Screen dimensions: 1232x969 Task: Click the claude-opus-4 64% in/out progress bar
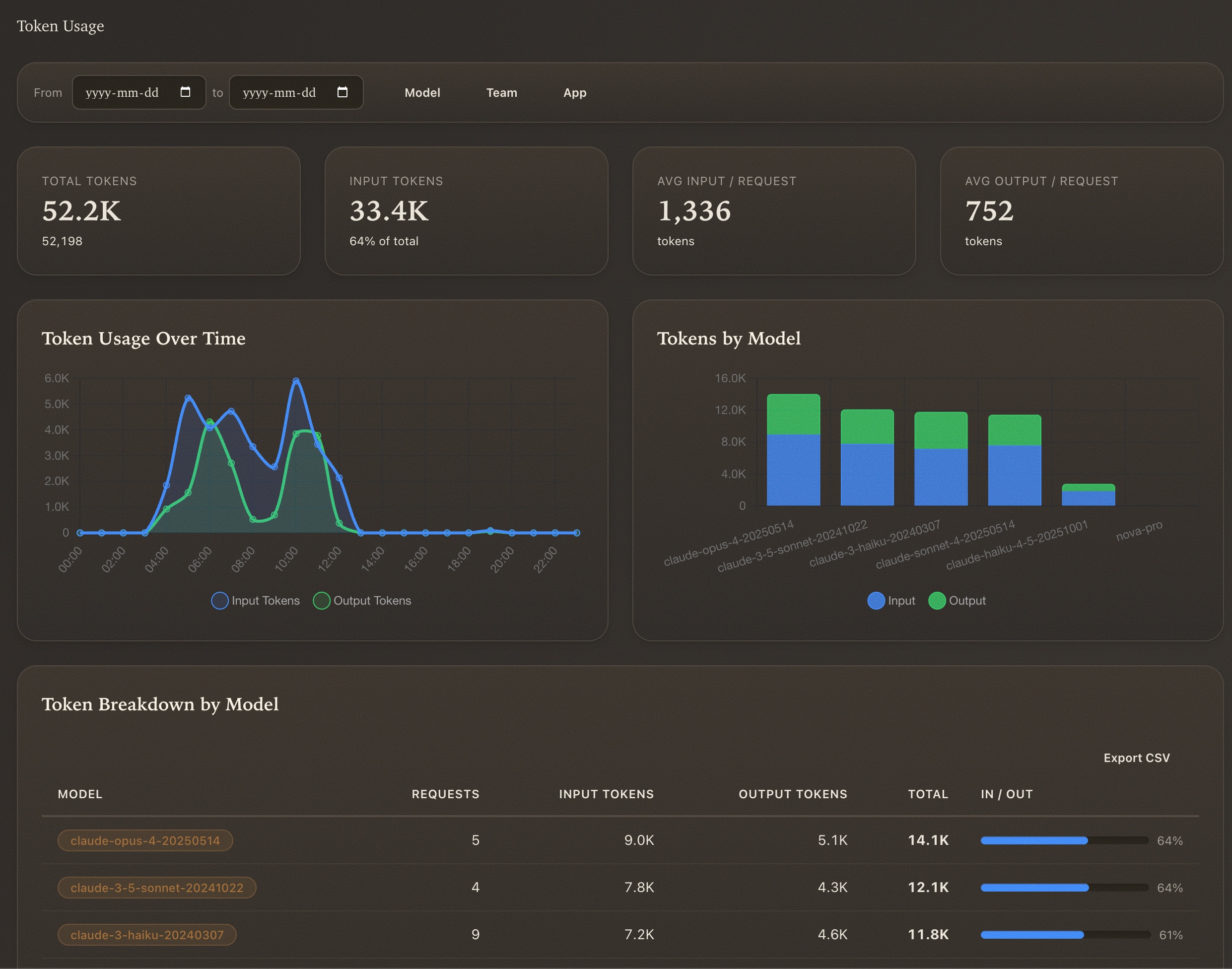[x=1064, y=840]
